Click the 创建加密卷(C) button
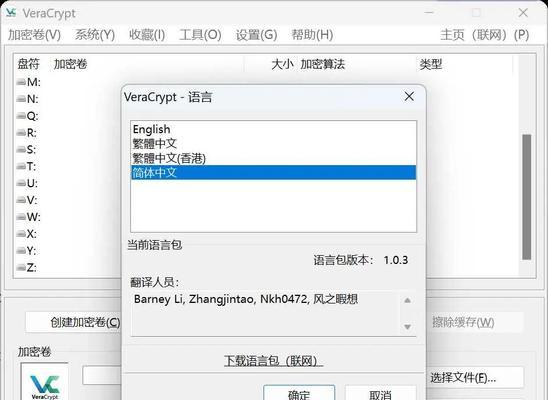Image resolution: width=548 pixels, height=400 pixels. (73, 322)
